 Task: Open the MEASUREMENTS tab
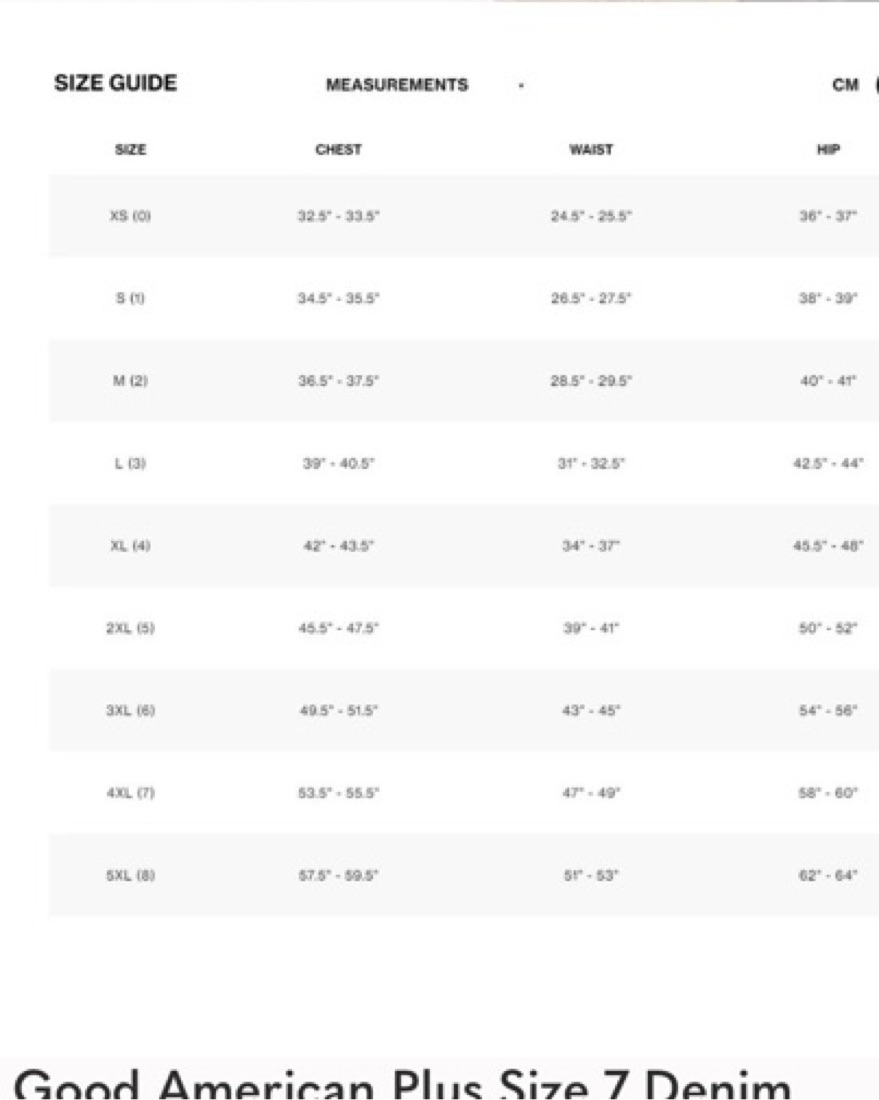click(397, 85)
